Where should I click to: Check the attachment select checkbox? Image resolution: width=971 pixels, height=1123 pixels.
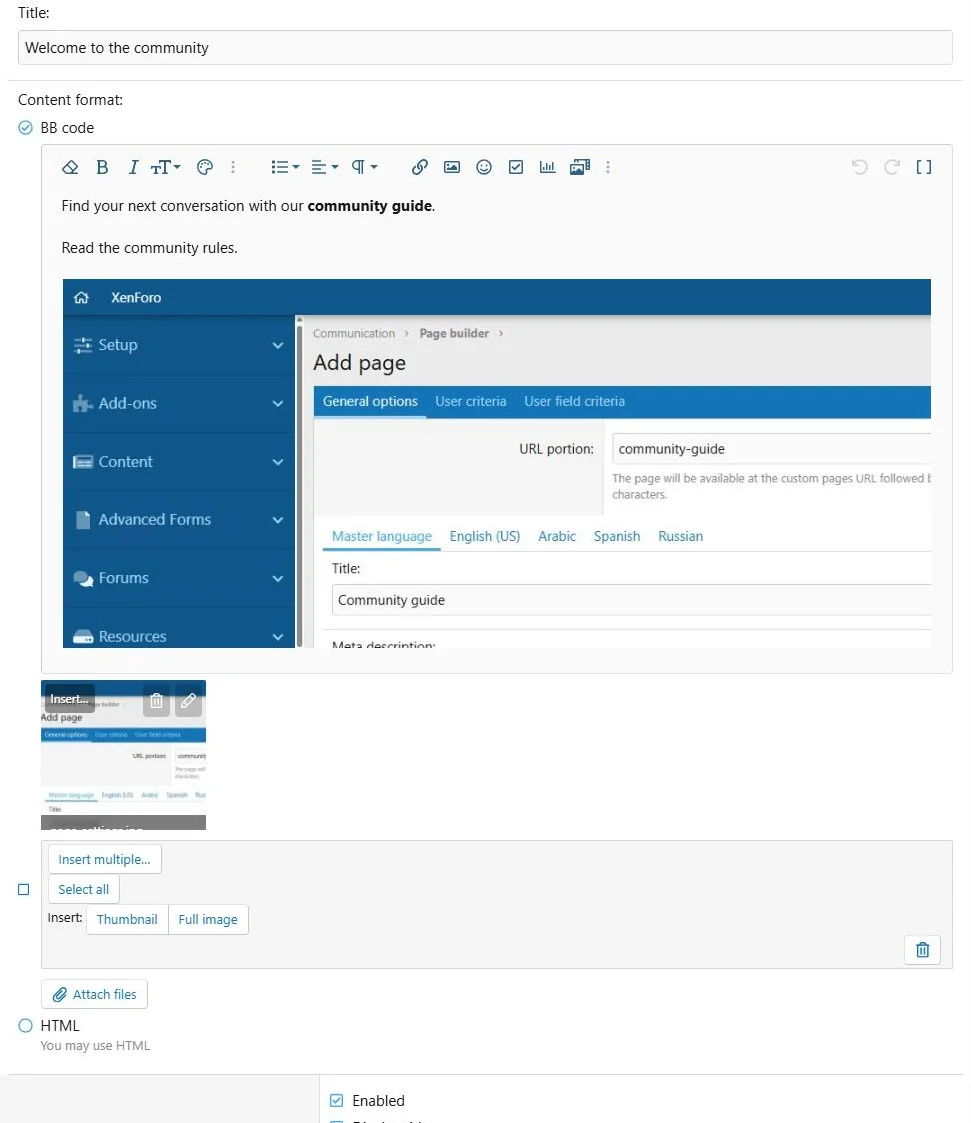(x=24, y=890)
